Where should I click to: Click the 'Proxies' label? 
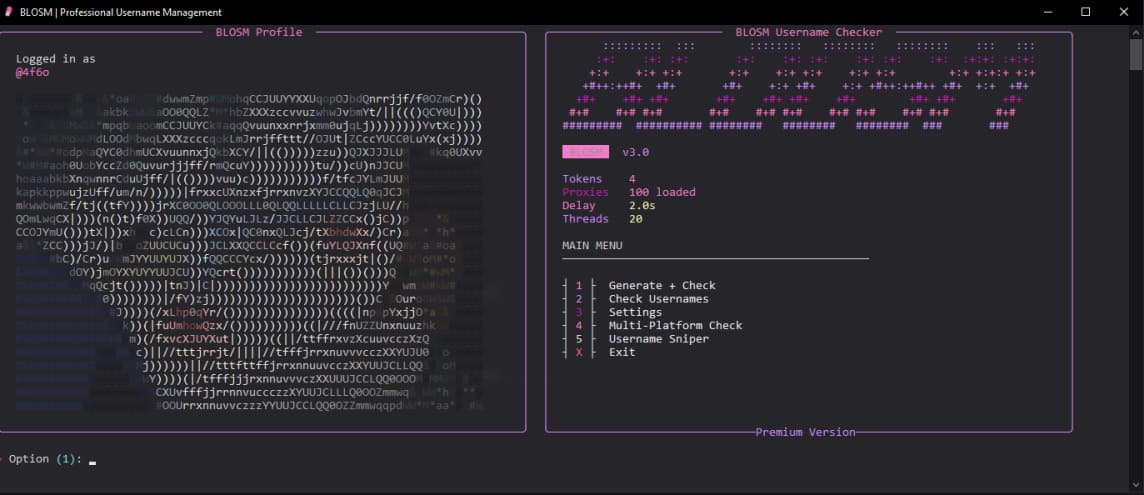click(x=585, y=193)
